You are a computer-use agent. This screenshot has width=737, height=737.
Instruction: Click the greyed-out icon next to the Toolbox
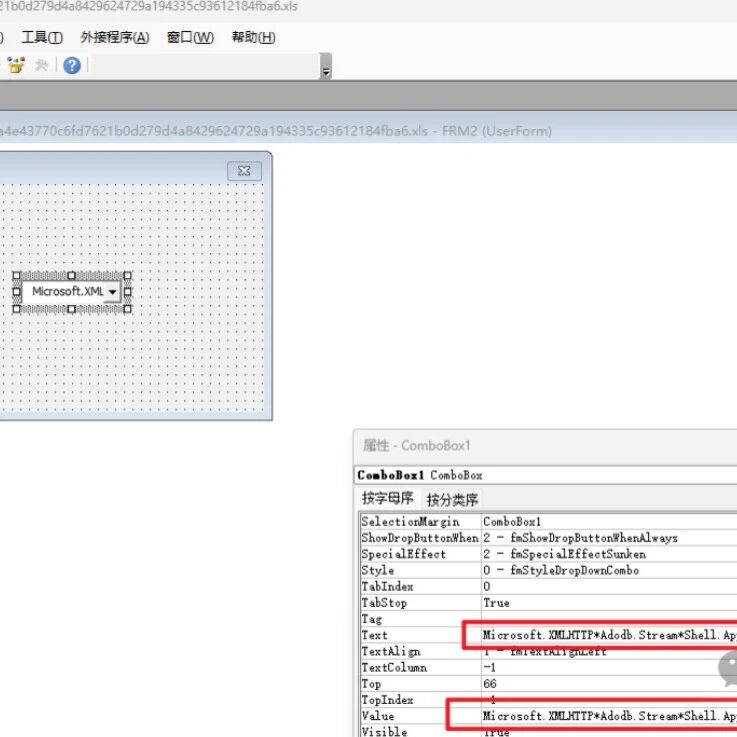pyautogui.click(x=42, y=65)
